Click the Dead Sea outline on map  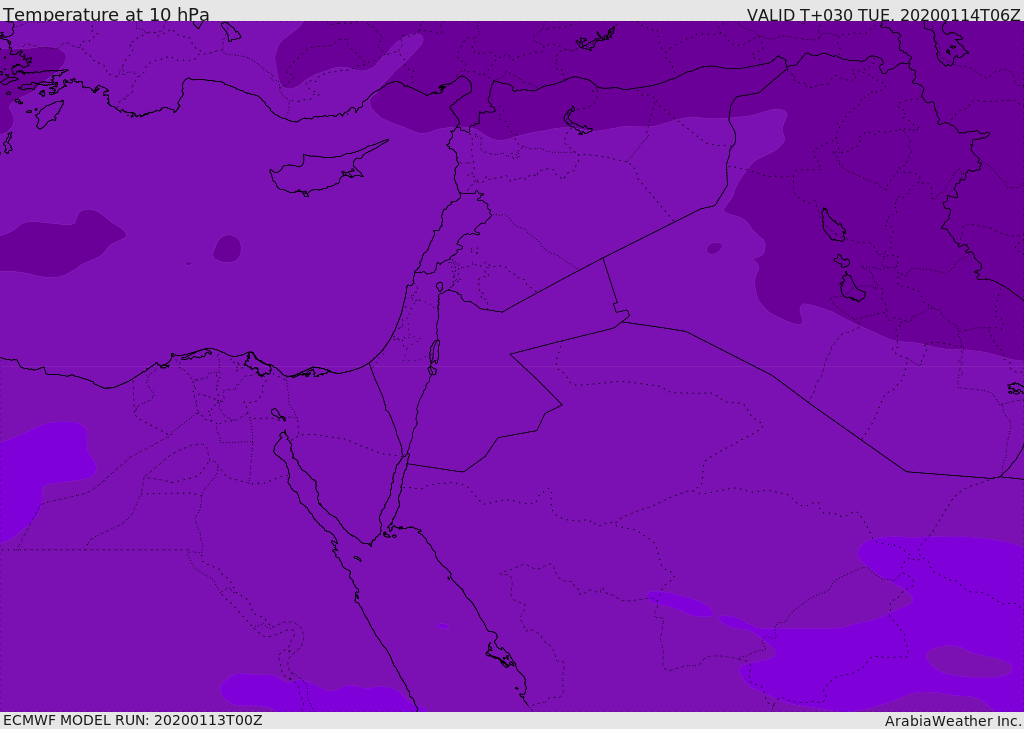pyautogui.click(x=434, y=357)
